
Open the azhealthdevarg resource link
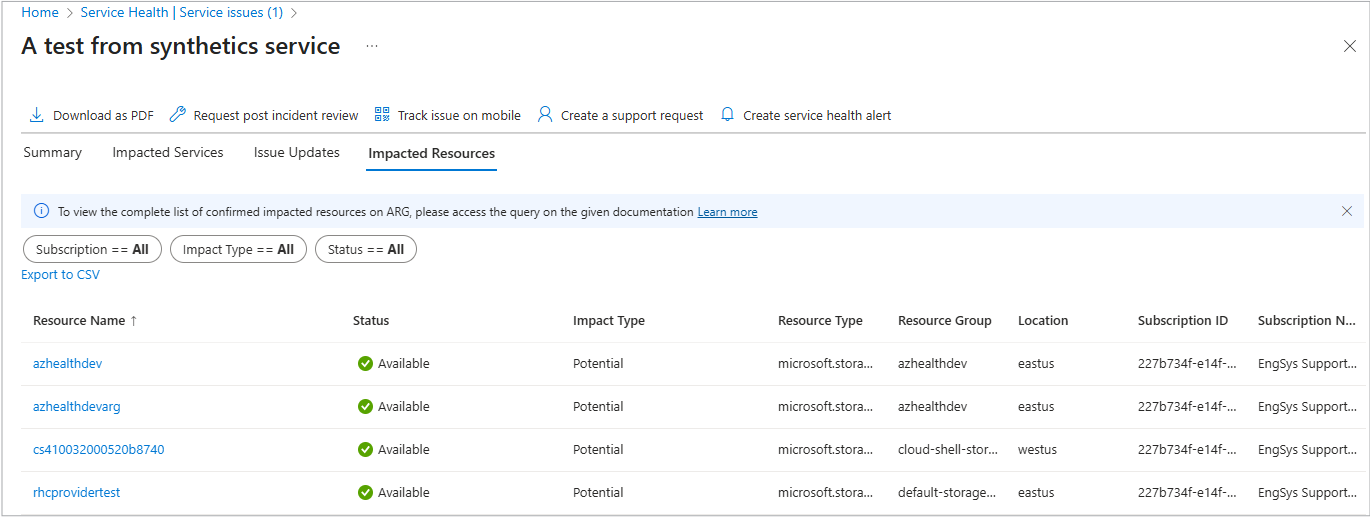click(x=76, y=407)
